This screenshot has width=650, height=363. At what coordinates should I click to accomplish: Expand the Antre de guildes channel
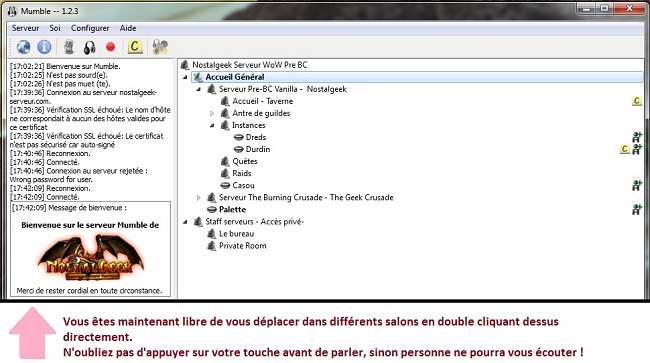[212, 113]
